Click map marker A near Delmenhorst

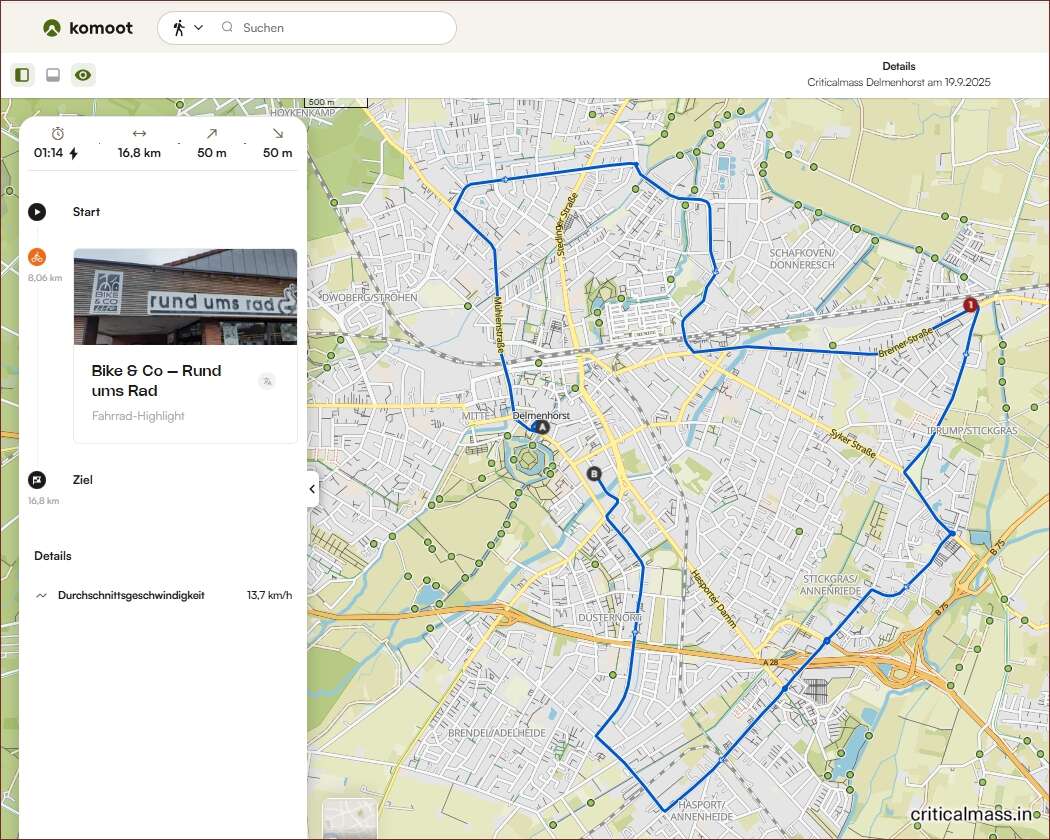(543, 427)
